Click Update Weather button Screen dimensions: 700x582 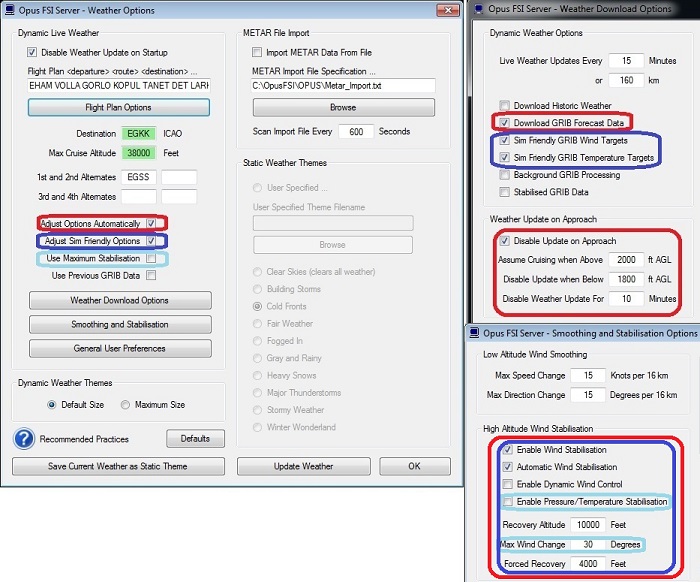coord(304,466)
